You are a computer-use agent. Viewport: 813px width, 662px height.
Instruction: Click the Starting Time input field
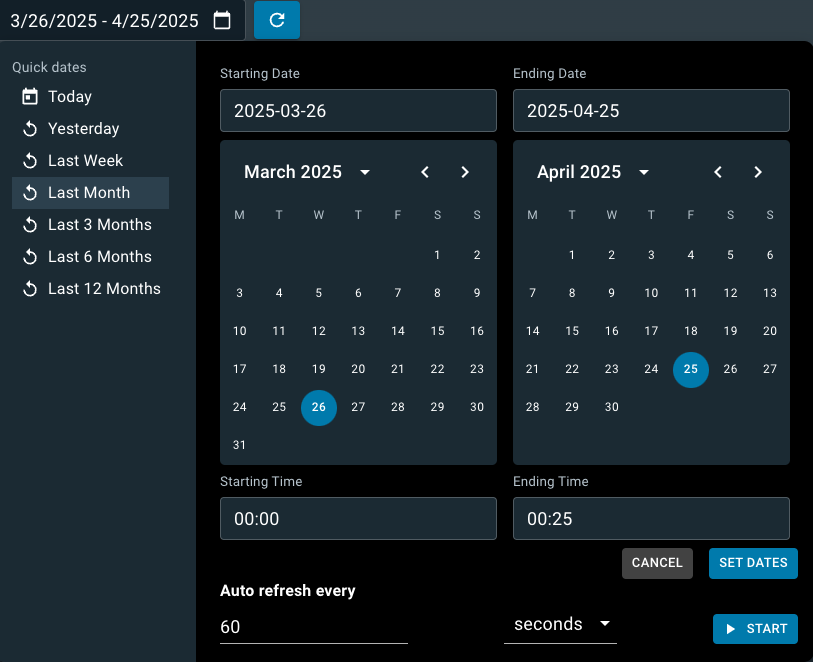[x=358, y=518]
